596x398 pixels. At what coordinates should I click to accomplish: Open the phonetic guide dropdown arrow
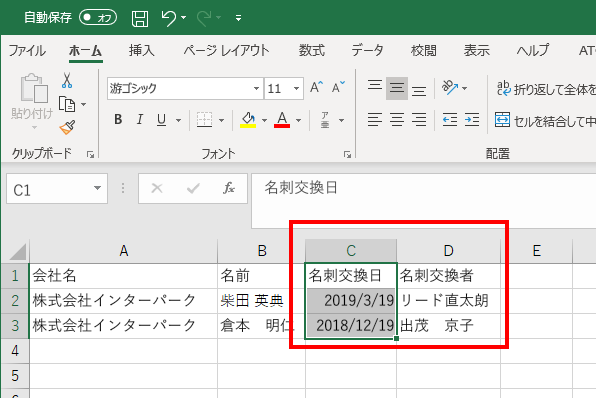coord(342,121)
